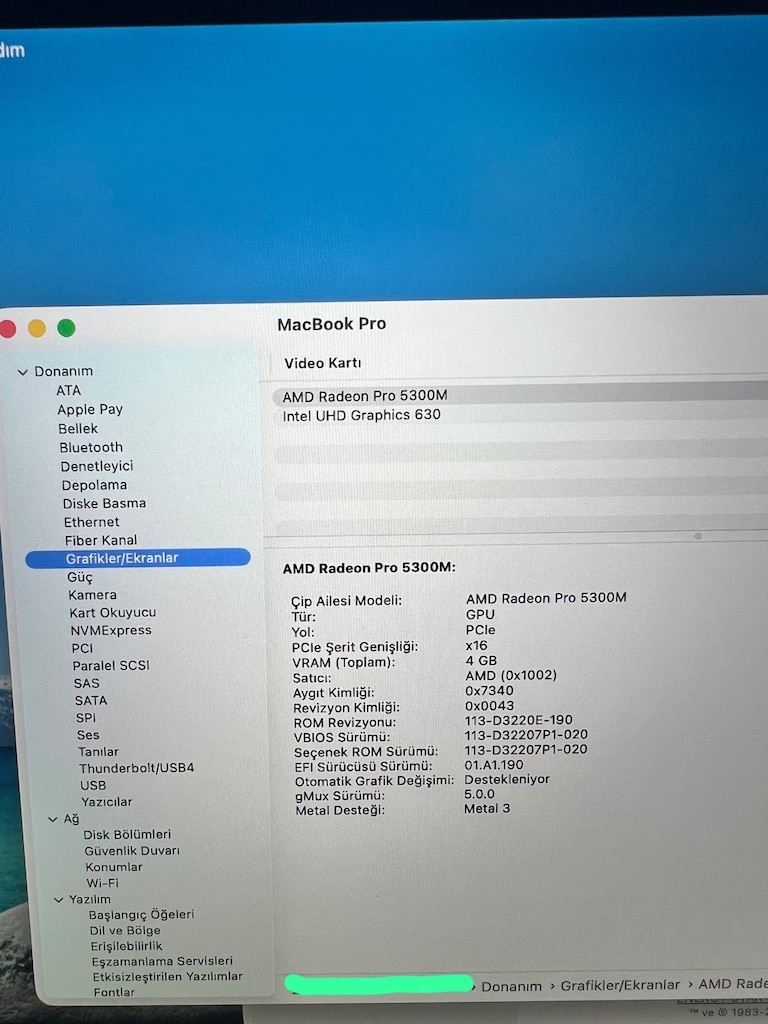The width and height of the screenshot is (768, 1024).
Task: Click the Video Kartı column header
Action: click(x=323, y=363)
